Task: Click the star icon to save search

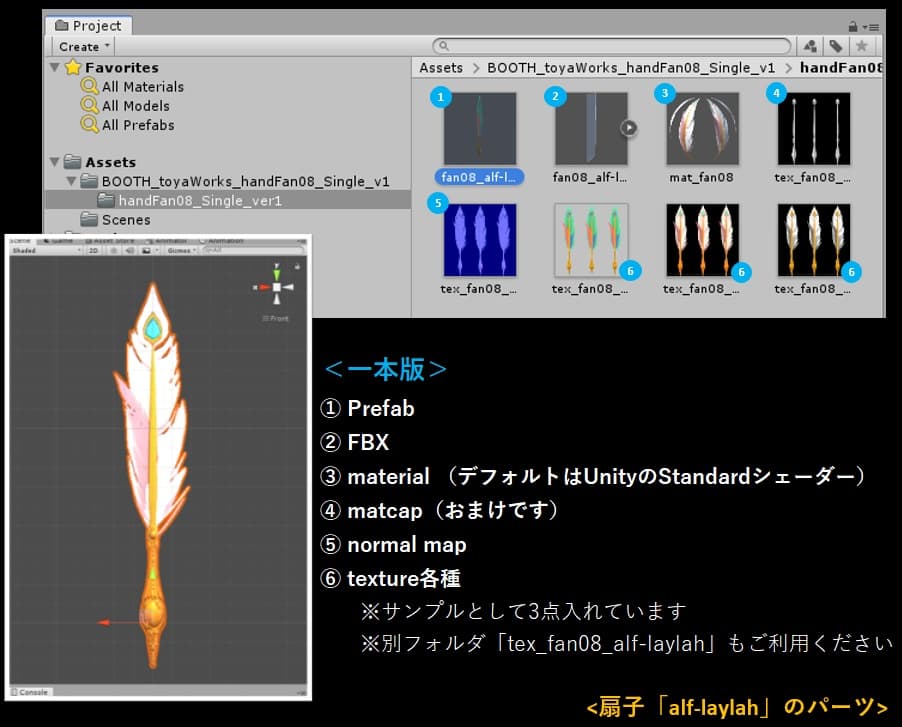Action: 861,46
